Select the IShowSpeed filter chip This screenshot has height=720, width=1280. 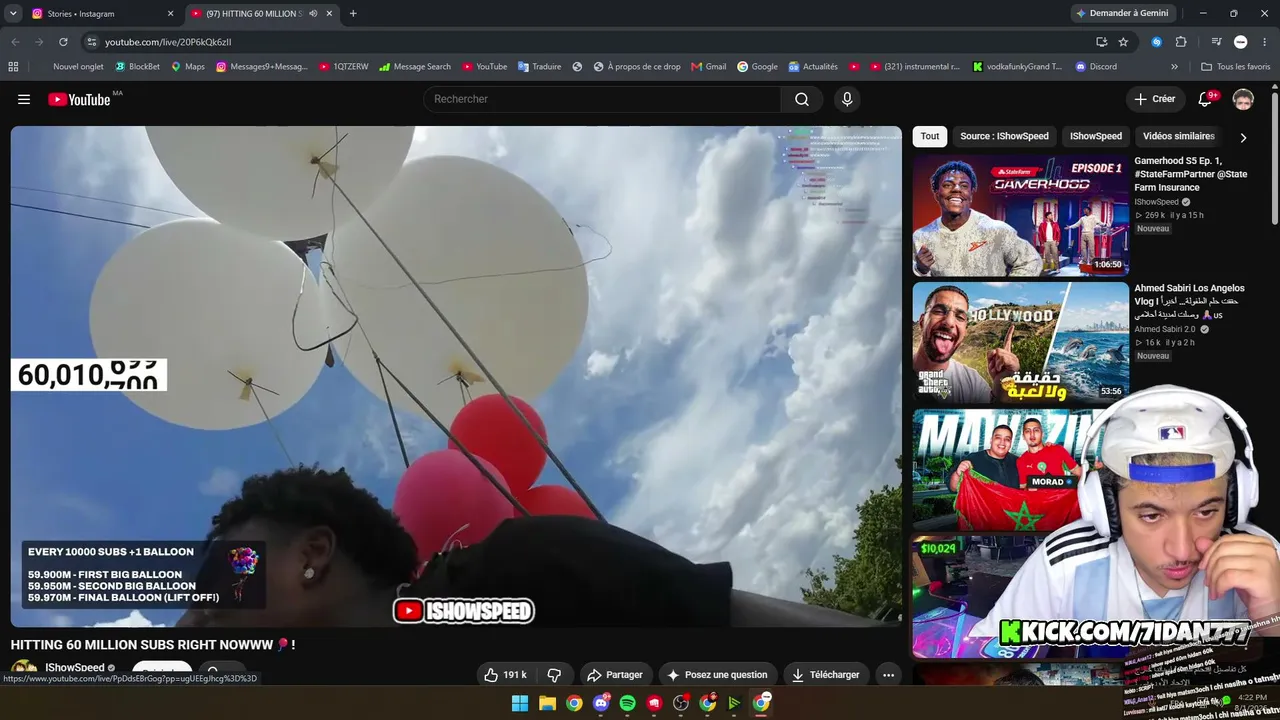1096,136
